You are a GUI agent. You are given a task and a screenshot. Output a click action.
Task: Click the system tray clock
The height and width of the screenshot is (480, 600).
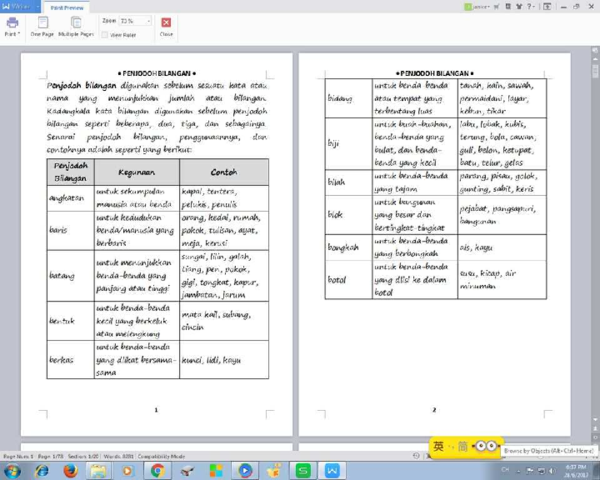(x=575, y=471)
